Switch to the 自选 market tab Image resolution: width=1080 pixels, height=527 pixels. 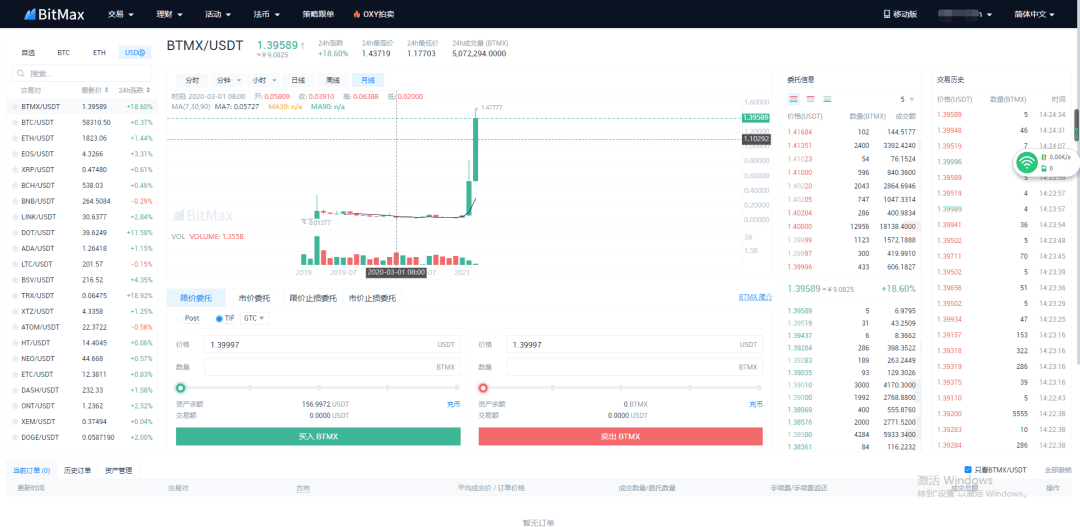[x=28, y=52]
